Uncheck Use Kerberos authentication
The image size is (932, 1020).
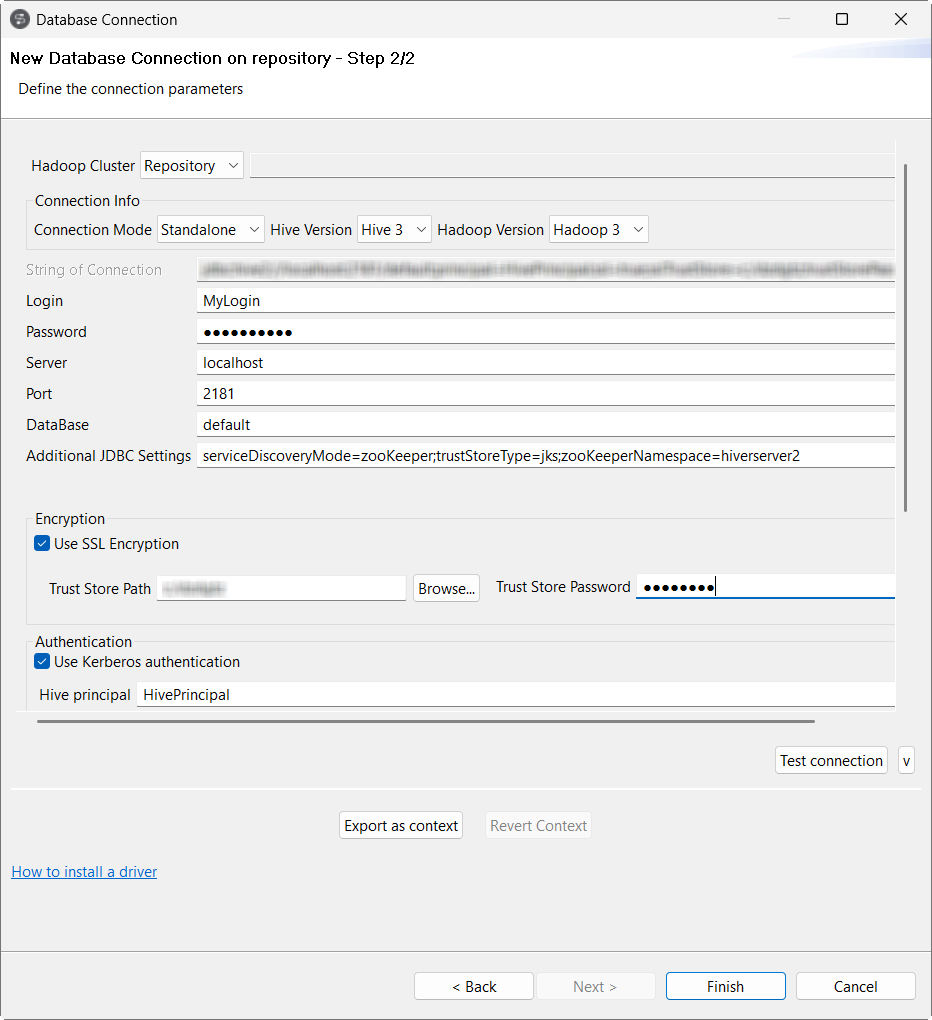41,661
